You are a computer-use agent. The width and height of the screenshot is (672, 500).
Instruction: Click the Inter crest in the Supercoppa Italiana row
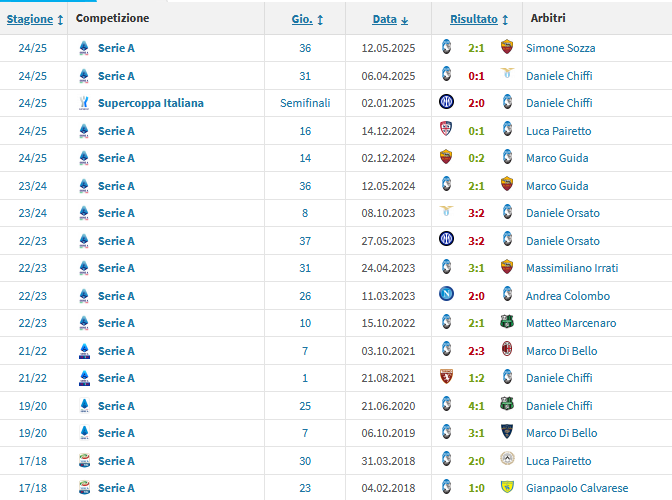[446, 102]
